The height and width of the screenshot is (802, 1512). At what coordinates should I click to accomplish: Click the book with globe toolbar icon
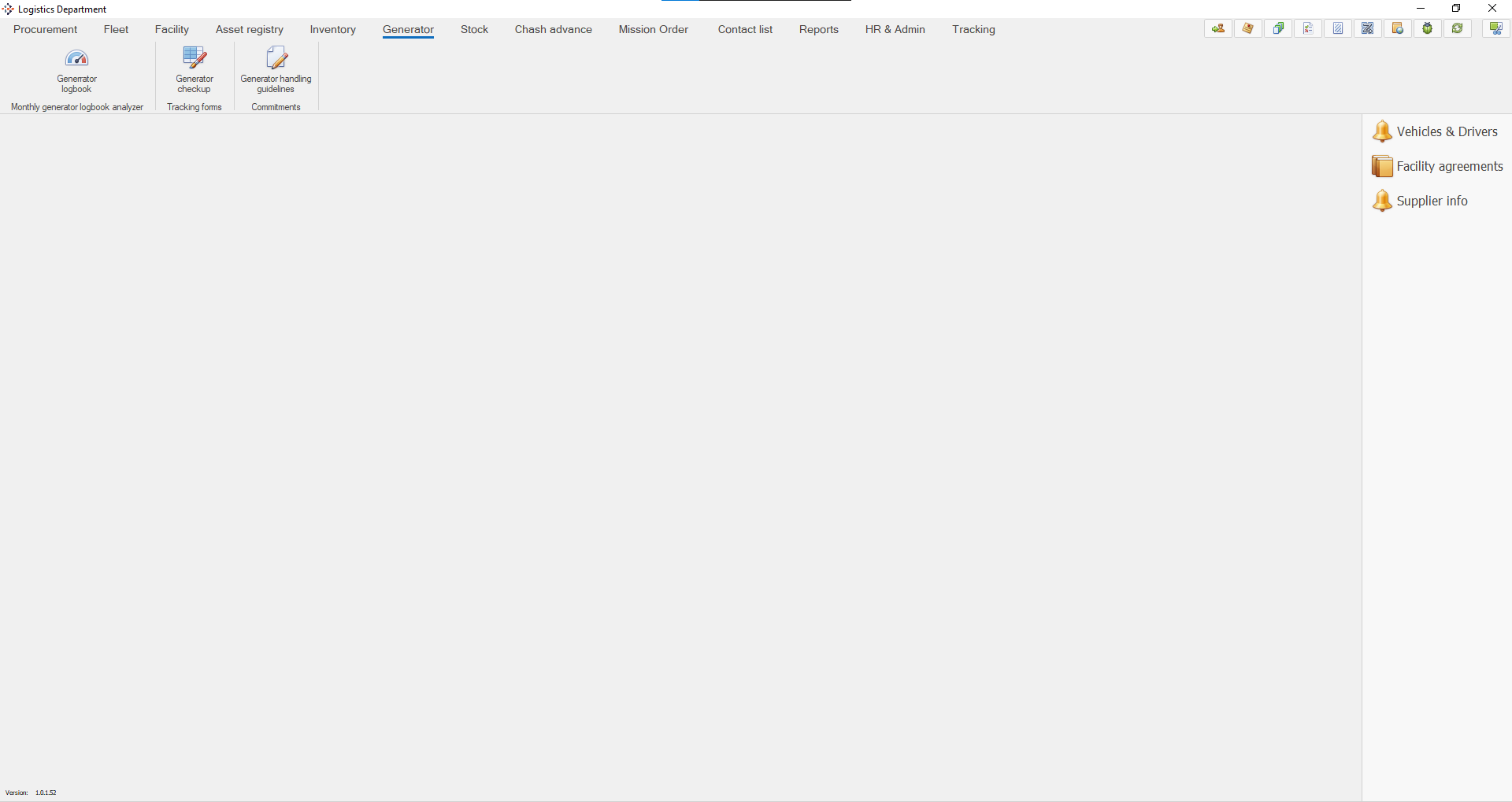point(1398,28)
